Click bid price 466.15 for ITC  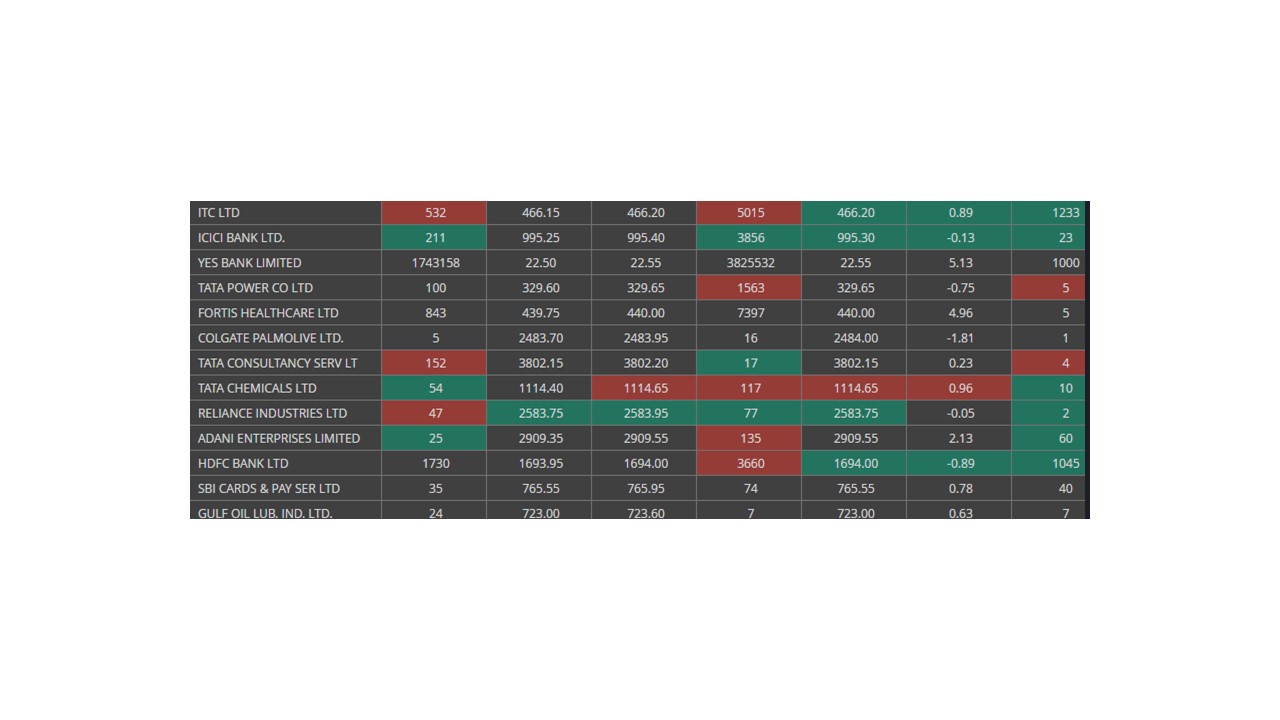click(x=539, y=213)
